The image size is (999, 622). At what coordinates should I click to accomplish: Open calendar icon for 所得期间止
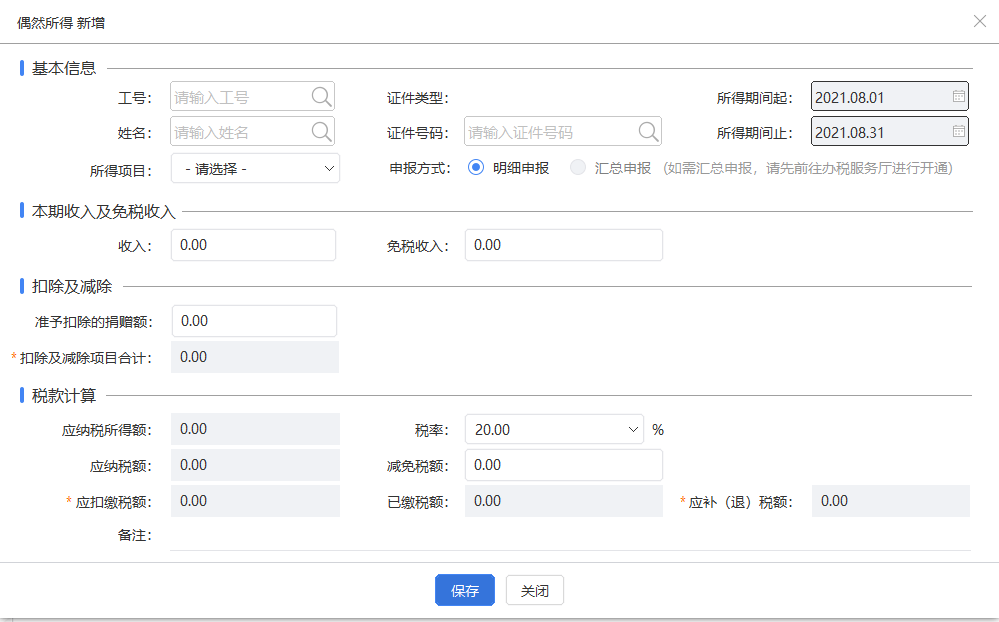coord(958,131)
